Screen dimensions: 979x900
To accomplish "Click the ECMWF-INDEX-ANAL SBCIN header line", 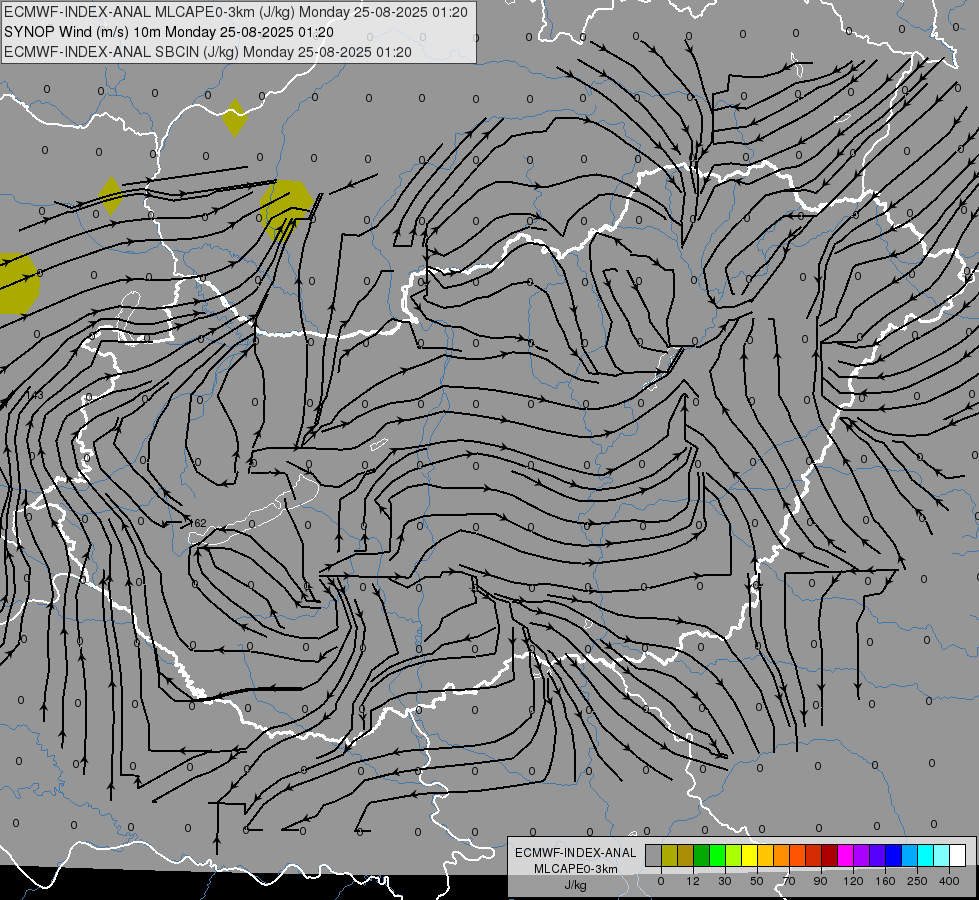I will pos(207,52).
